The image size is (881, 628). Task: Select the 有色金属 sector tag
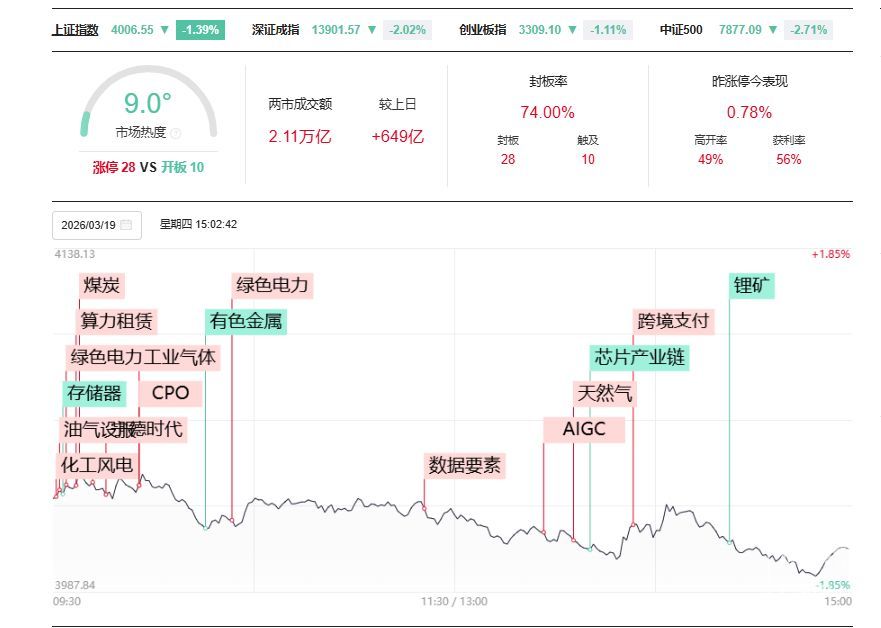click(246, 321)
